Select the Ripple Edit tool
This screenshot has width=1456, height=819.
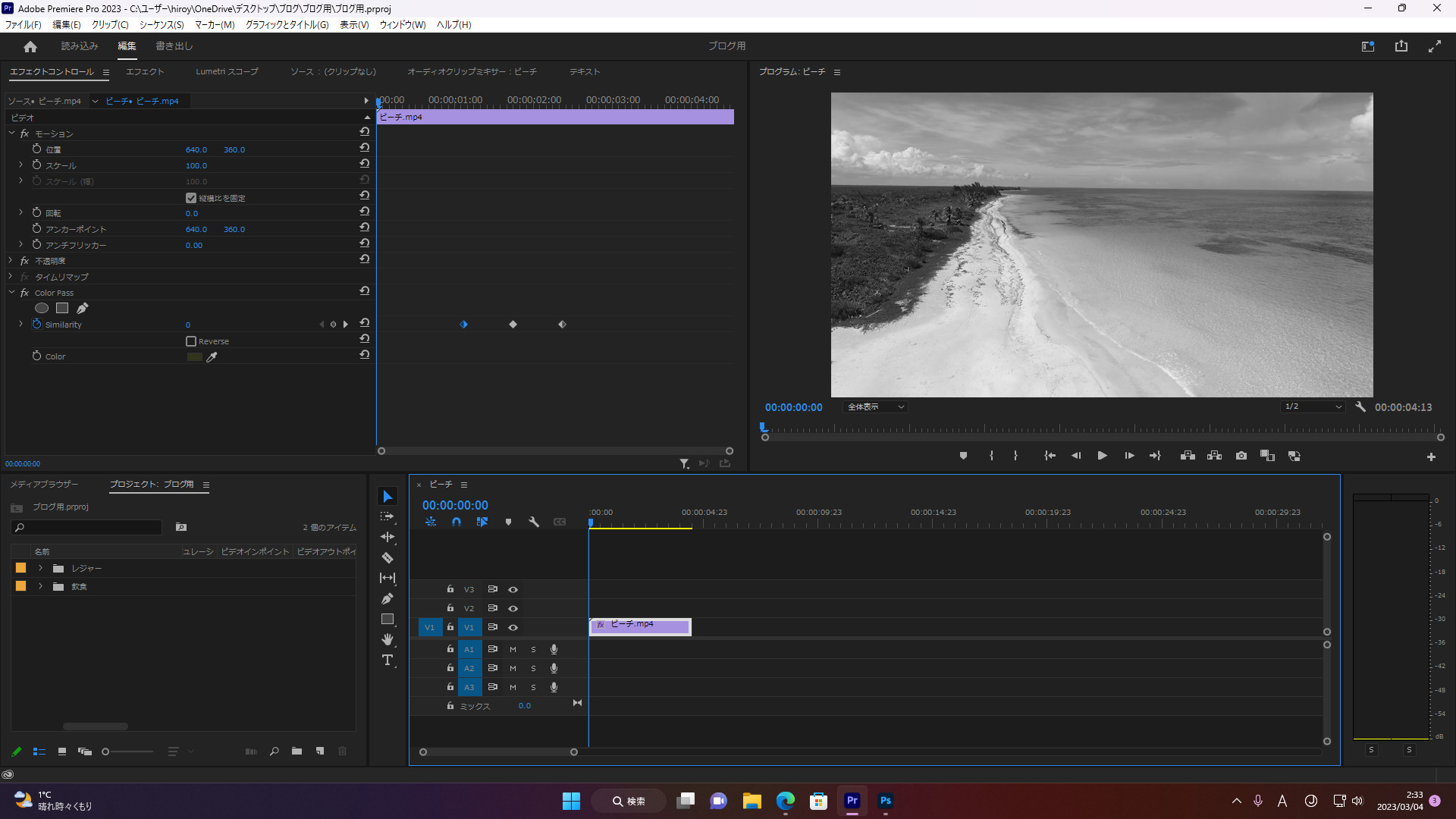coord(388,537)
